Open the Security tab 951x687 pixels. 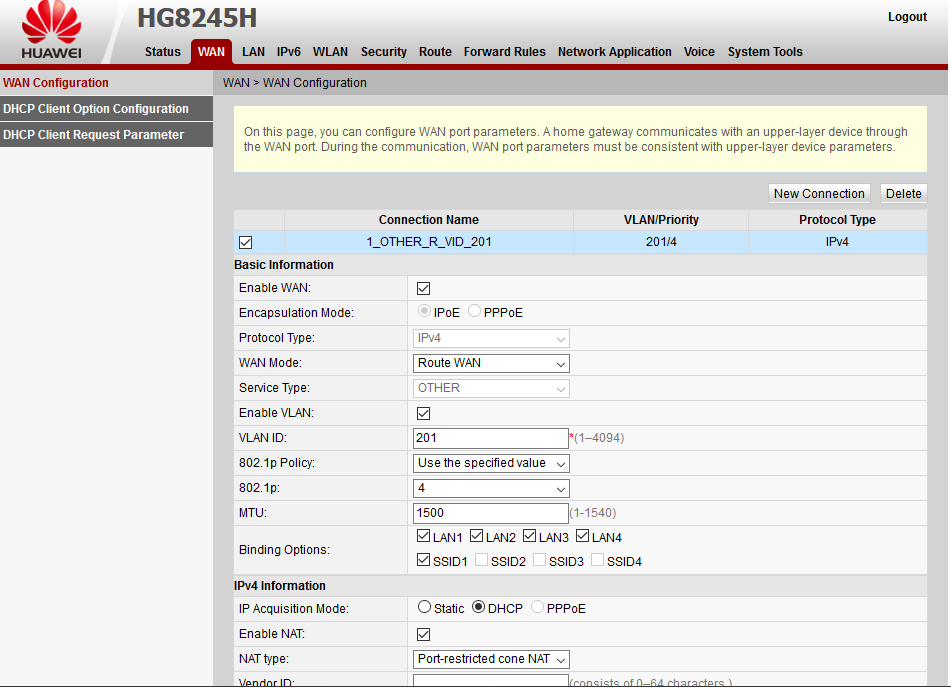[x=384, y=52]
